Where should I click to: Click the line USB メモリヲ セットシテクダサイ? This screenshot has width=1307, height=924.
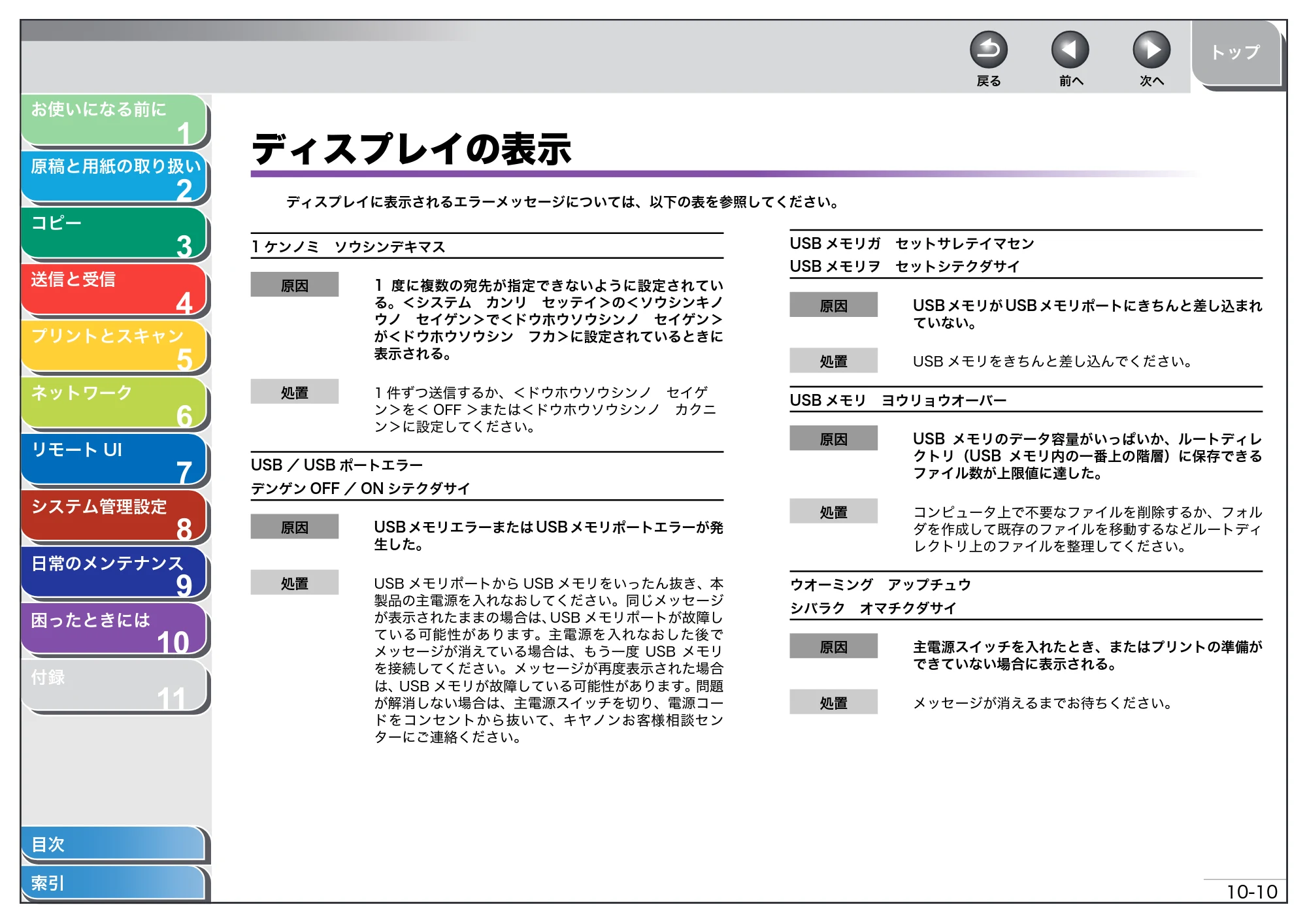[x=904, y=267]
